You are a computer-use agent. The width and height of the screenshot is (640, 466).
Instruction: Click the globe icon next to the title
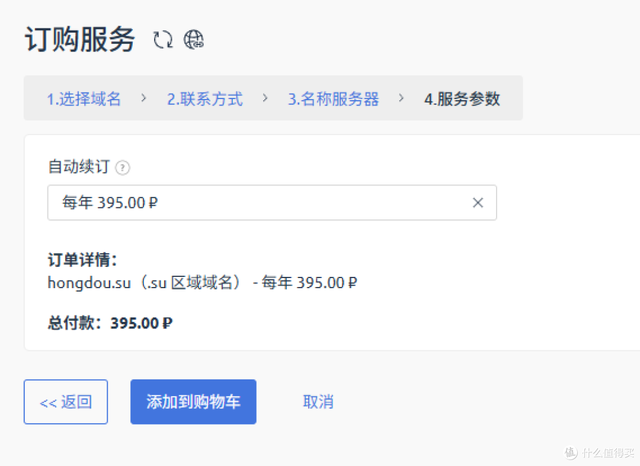click(194, 40)
